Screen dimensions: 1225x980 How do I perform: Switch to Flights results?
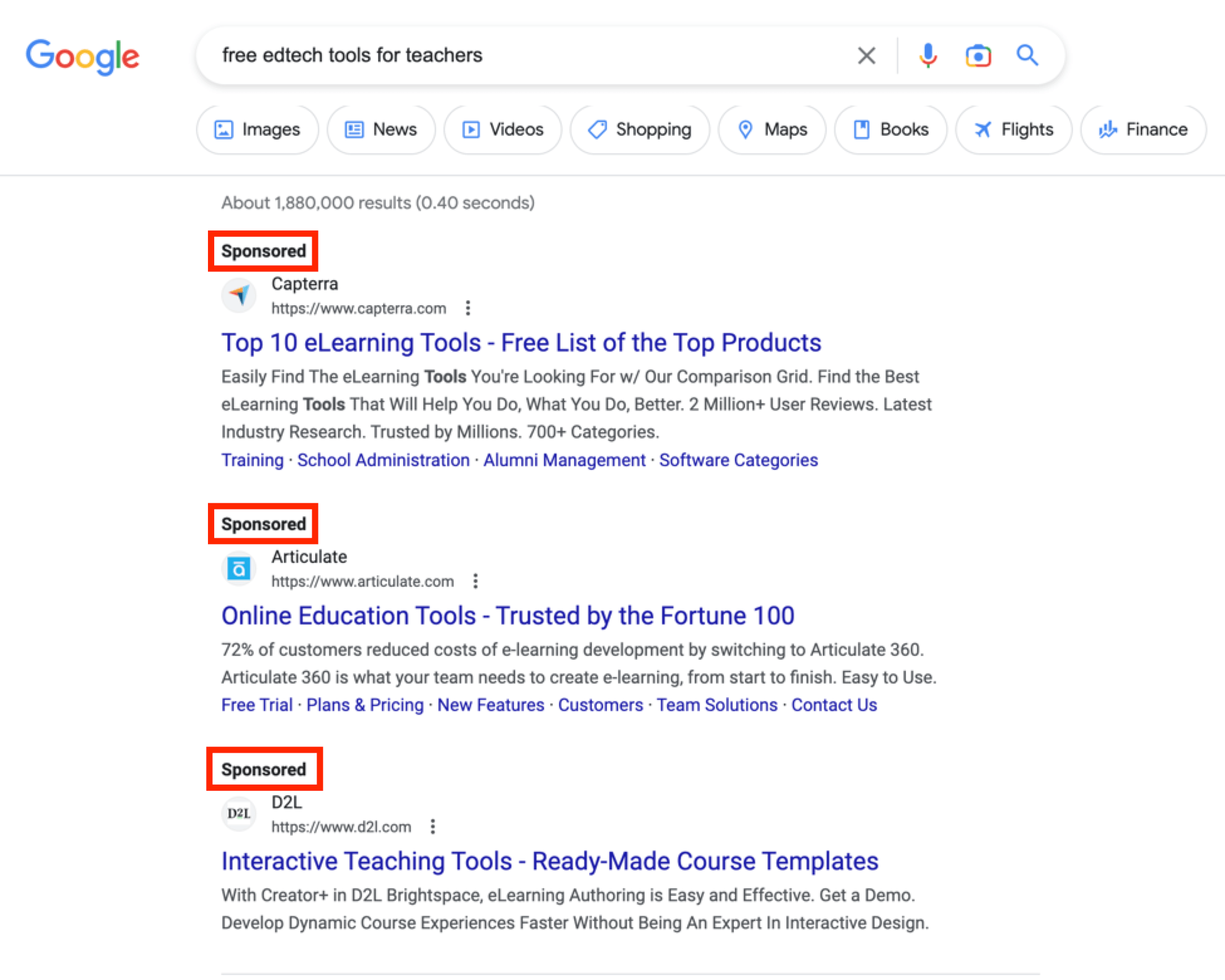click(x=1014, y=129)
